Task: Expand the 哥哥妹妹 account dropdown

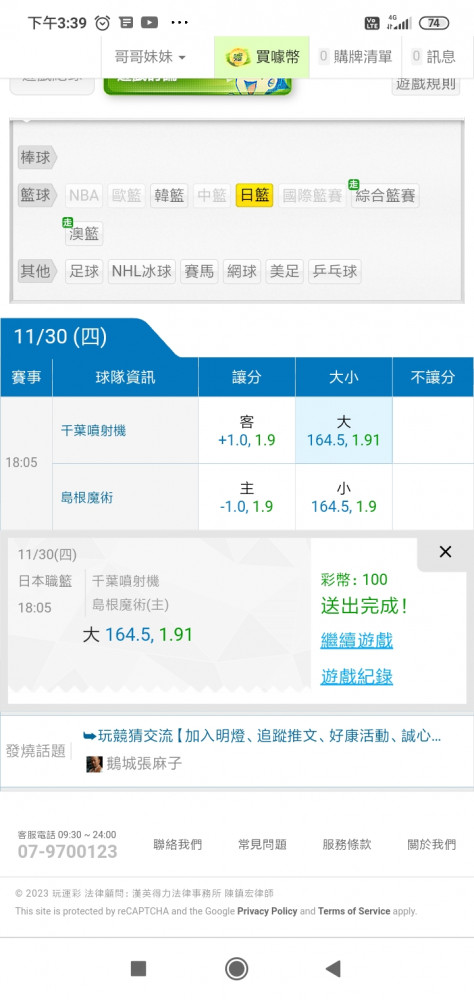Action: (x=151, y=57)
